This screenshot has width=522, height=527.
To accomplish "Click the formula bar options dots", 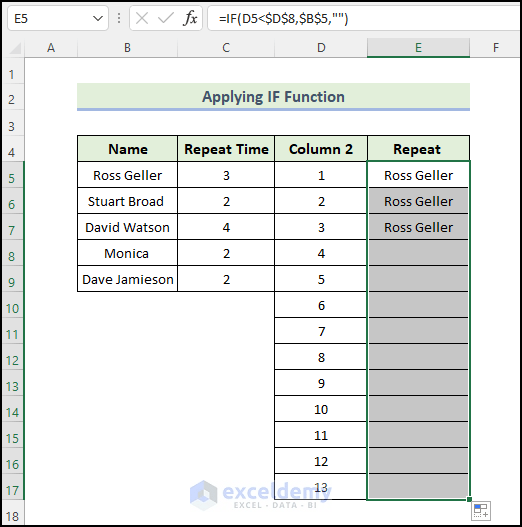I will click(x=119, y=18).
